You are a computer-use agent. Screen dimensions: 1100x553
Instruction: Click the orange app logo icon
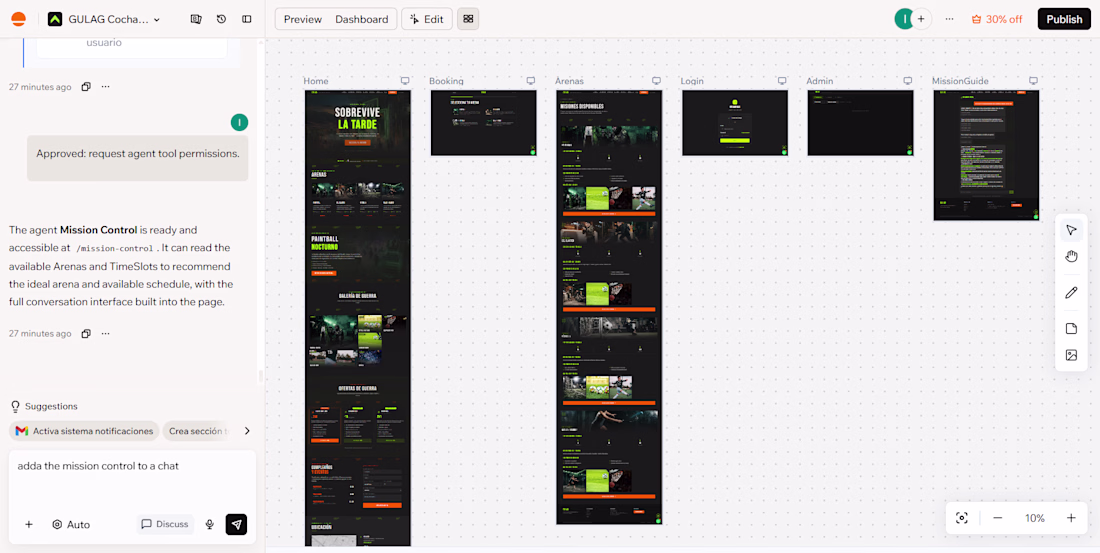click(18, 20)
